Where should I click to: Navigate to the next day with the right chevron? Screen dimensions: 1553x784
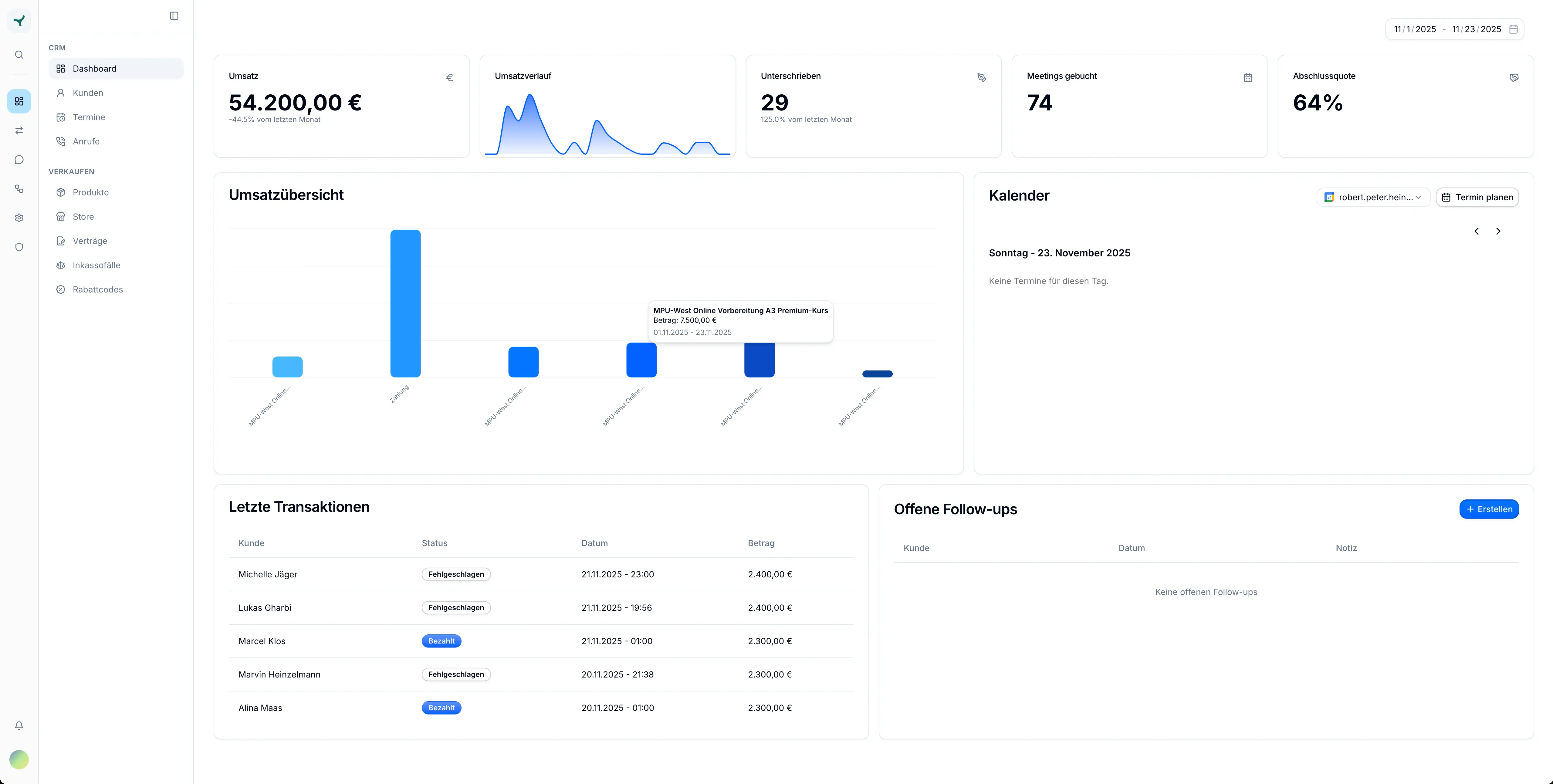click(1499, 231)
